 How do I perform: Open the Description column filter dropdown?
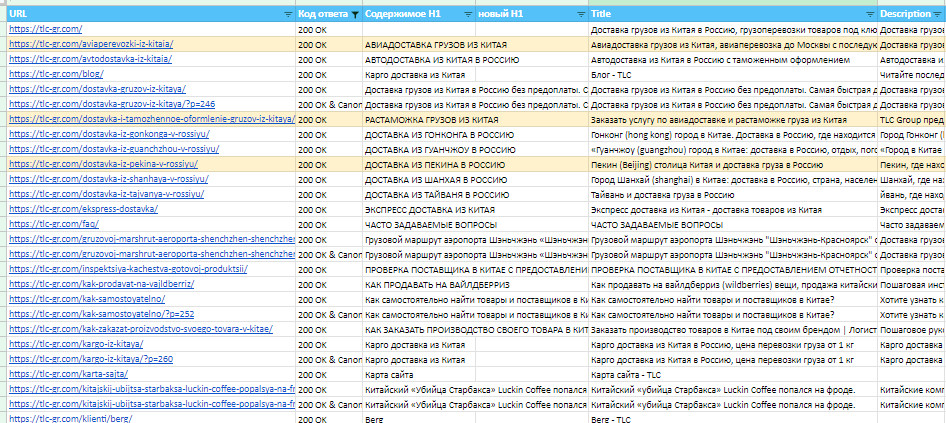point(937,14)
